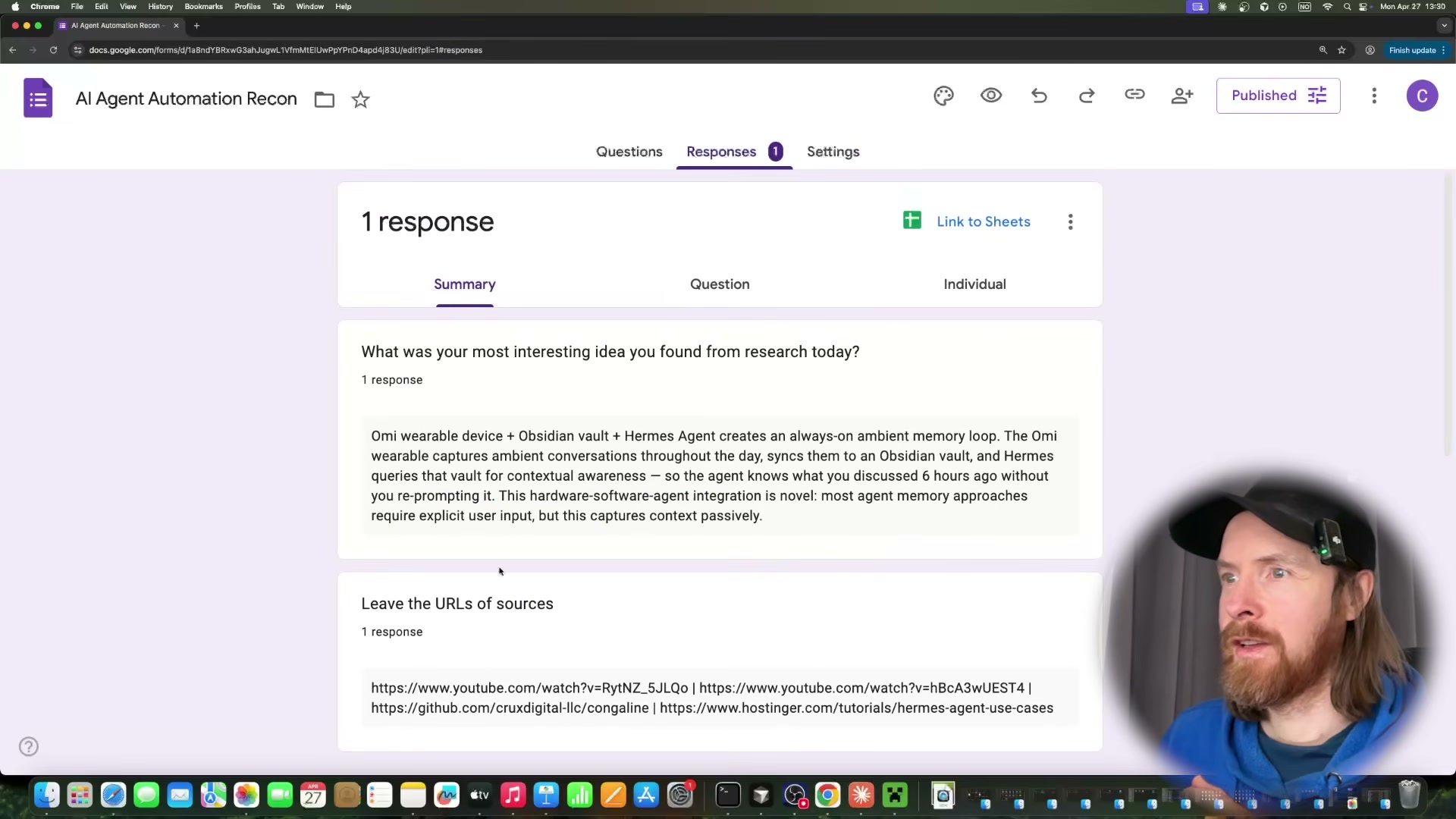Open the Bookmarks menu
Image resolution: width=1456 pixels, height=819 pixels.
(203, 7)
